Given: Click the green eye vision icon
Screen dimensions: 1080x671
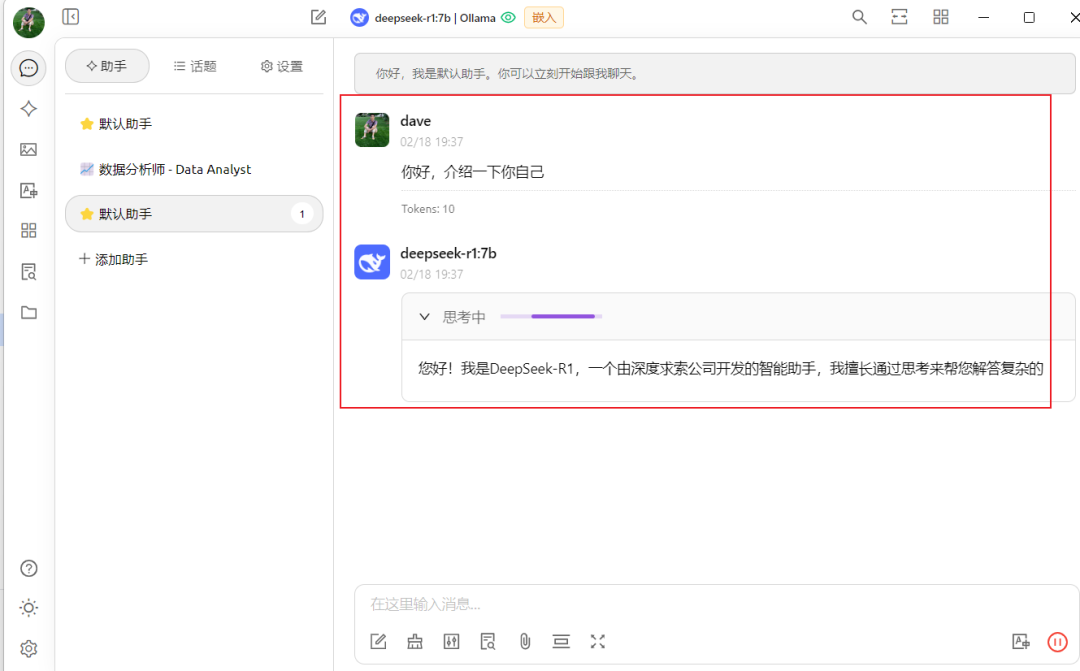Looking at the screenshot, I should coord(508,18).
